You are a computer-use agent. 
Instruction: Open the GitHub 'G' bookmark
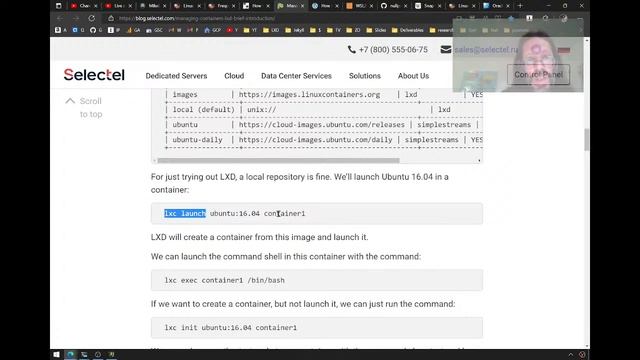96,30
